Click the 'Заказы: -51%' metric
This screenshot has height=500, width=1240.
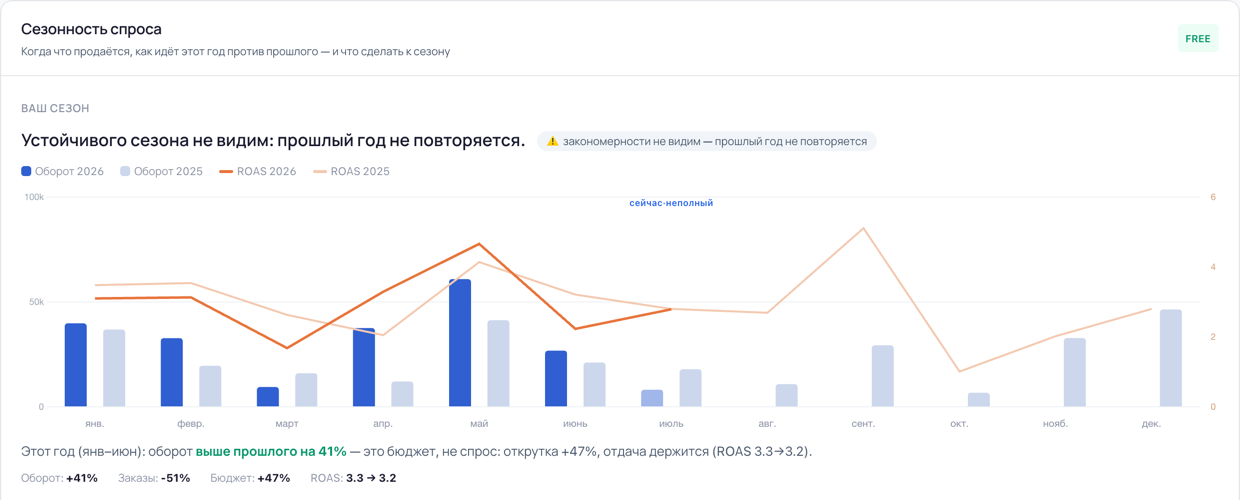point(154,478)
